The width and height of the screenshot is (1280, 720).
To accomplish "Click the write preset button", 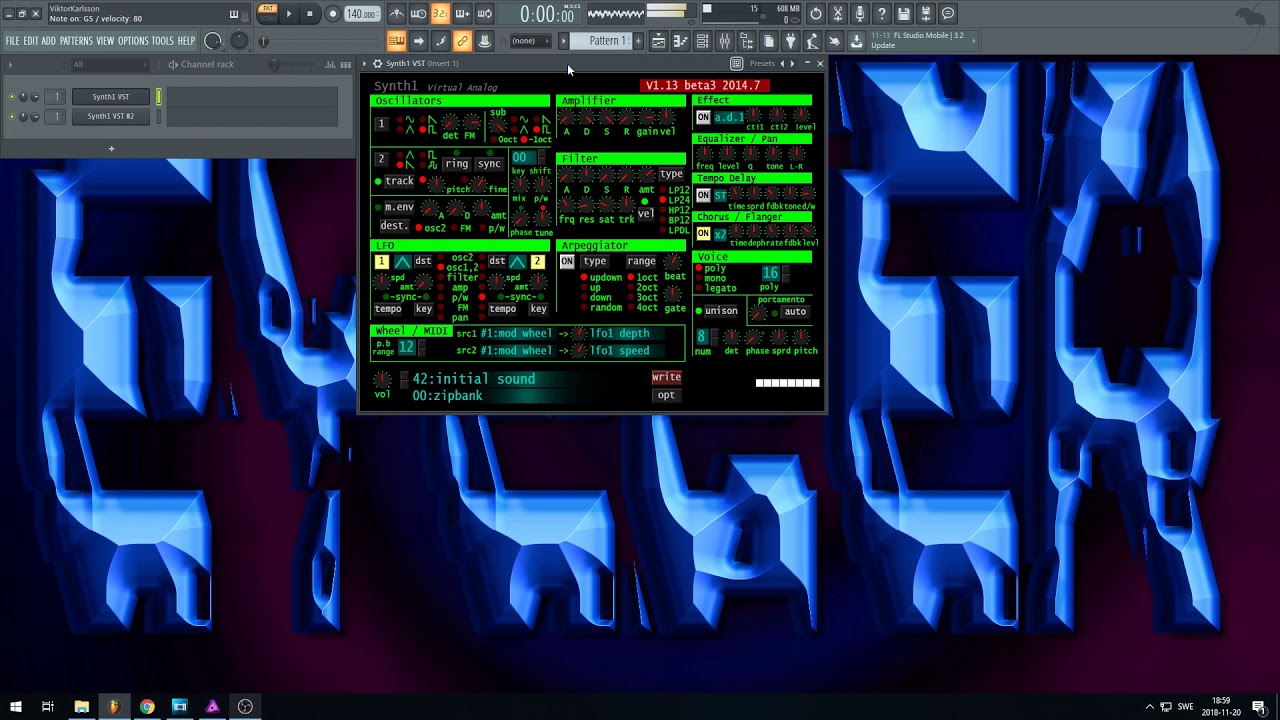I will (666, 377).
